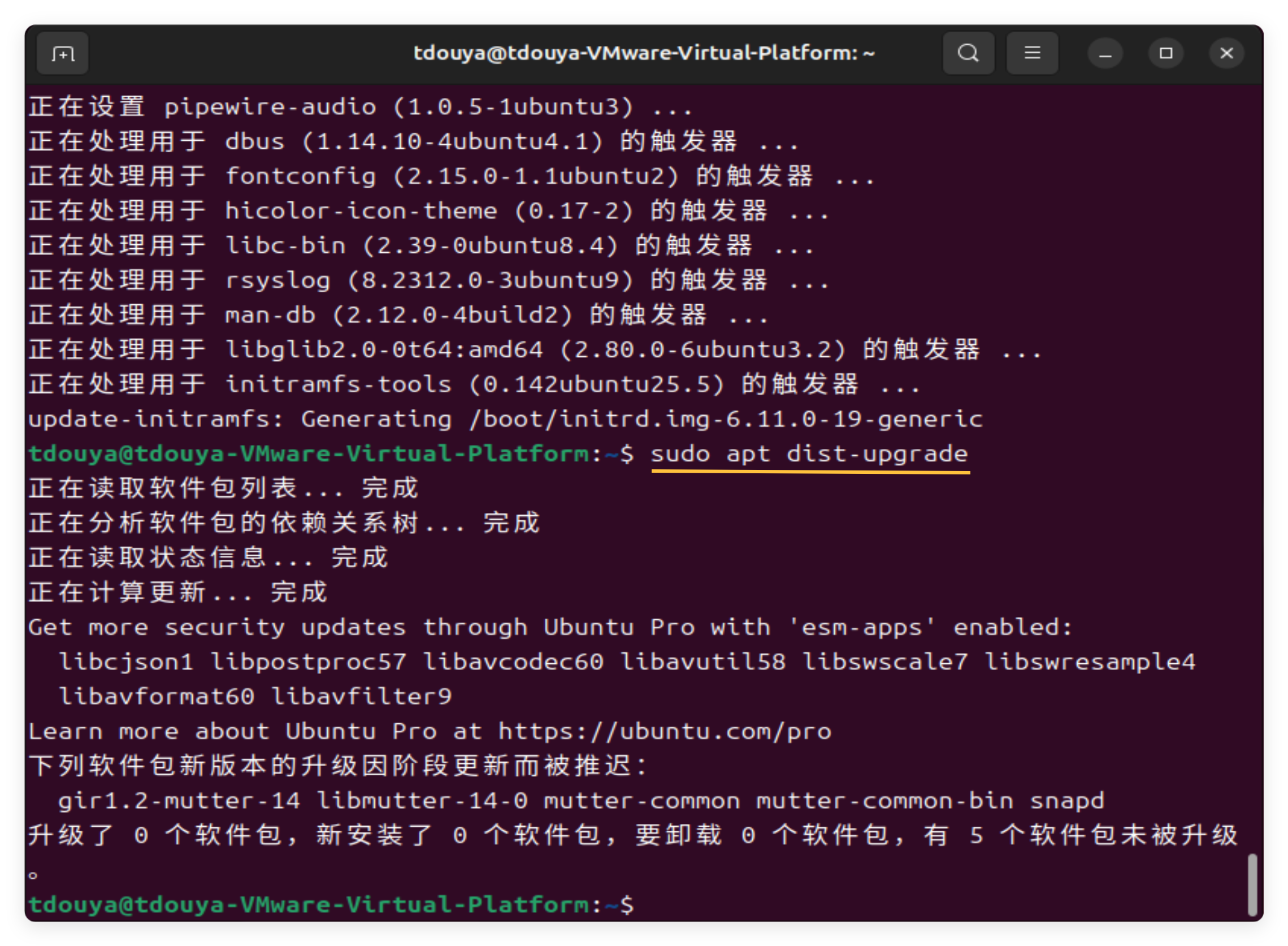Click the '正在读取状态信息' line
Screen dimensions: 1288x946
(x=210, y=558)
